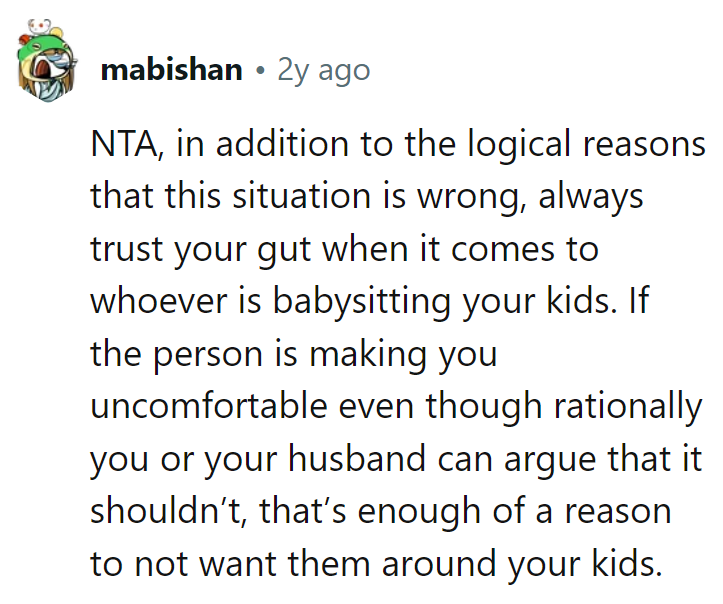Viewport: 723px width, 604px height.
Task: Click the line beginning 'trust your gut'
Action: (344, 249)
